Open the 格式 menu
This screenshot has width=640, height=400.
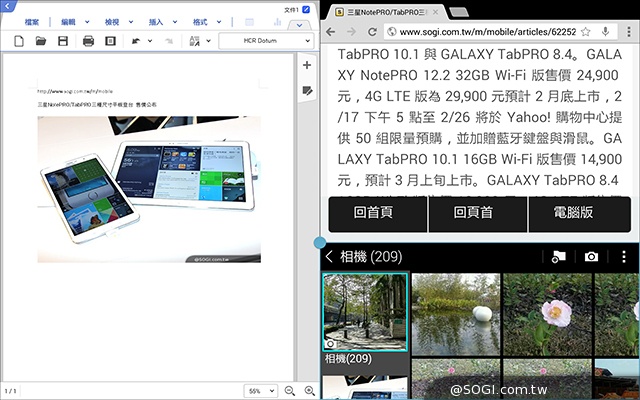[200, 22]
